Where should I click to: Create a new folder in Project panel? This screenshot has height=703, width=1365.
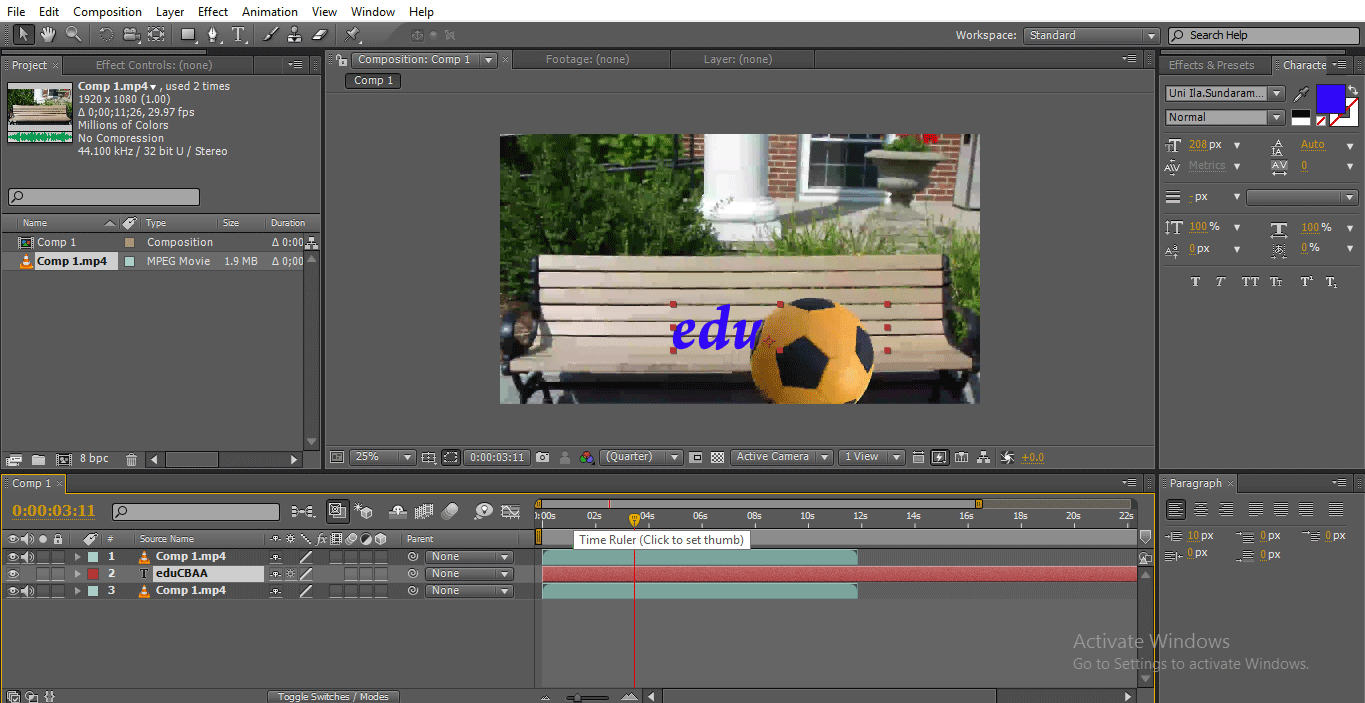tap(38, 459)
